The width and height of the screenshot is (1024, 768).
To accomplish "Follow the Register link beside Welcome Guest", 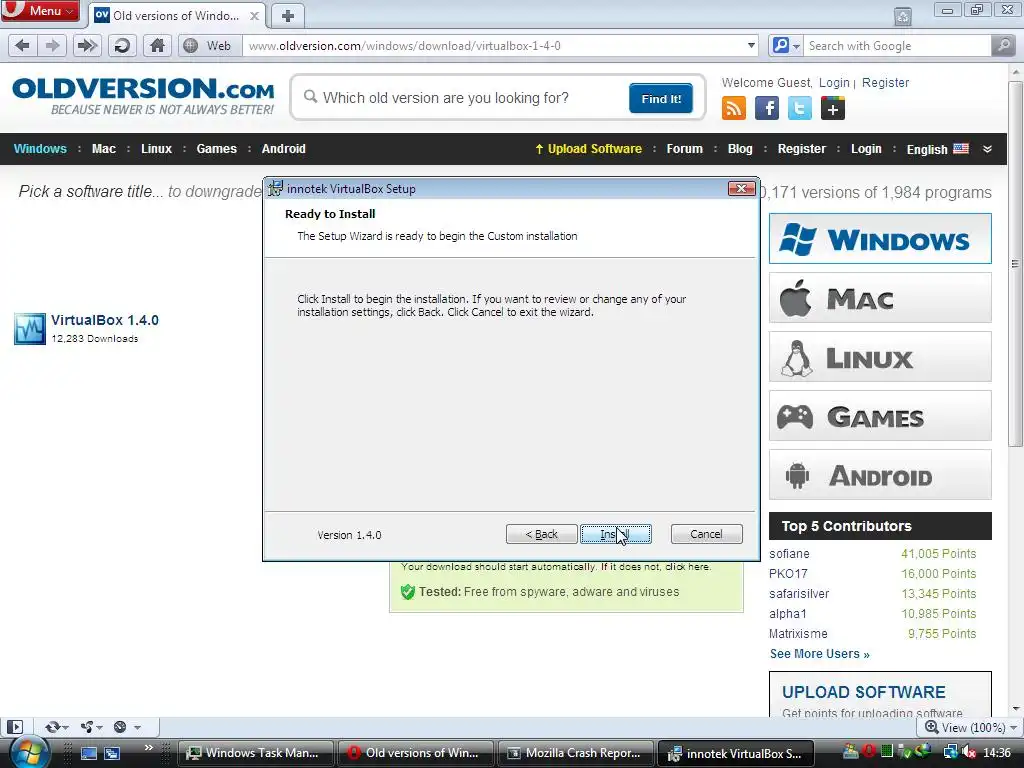I will click(x=885, y=83).
